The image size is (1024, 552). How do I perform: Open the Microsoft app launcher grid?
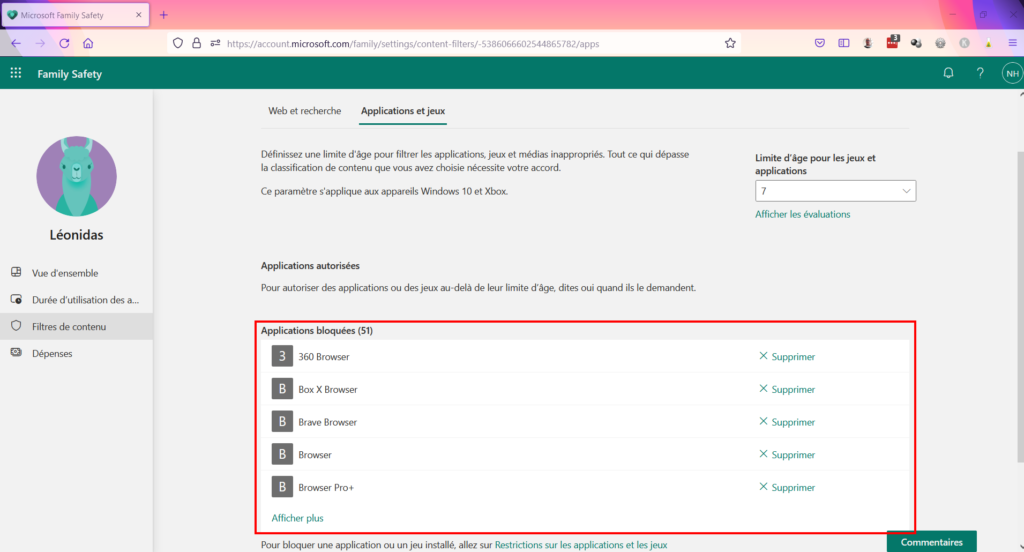coord(16,73)
